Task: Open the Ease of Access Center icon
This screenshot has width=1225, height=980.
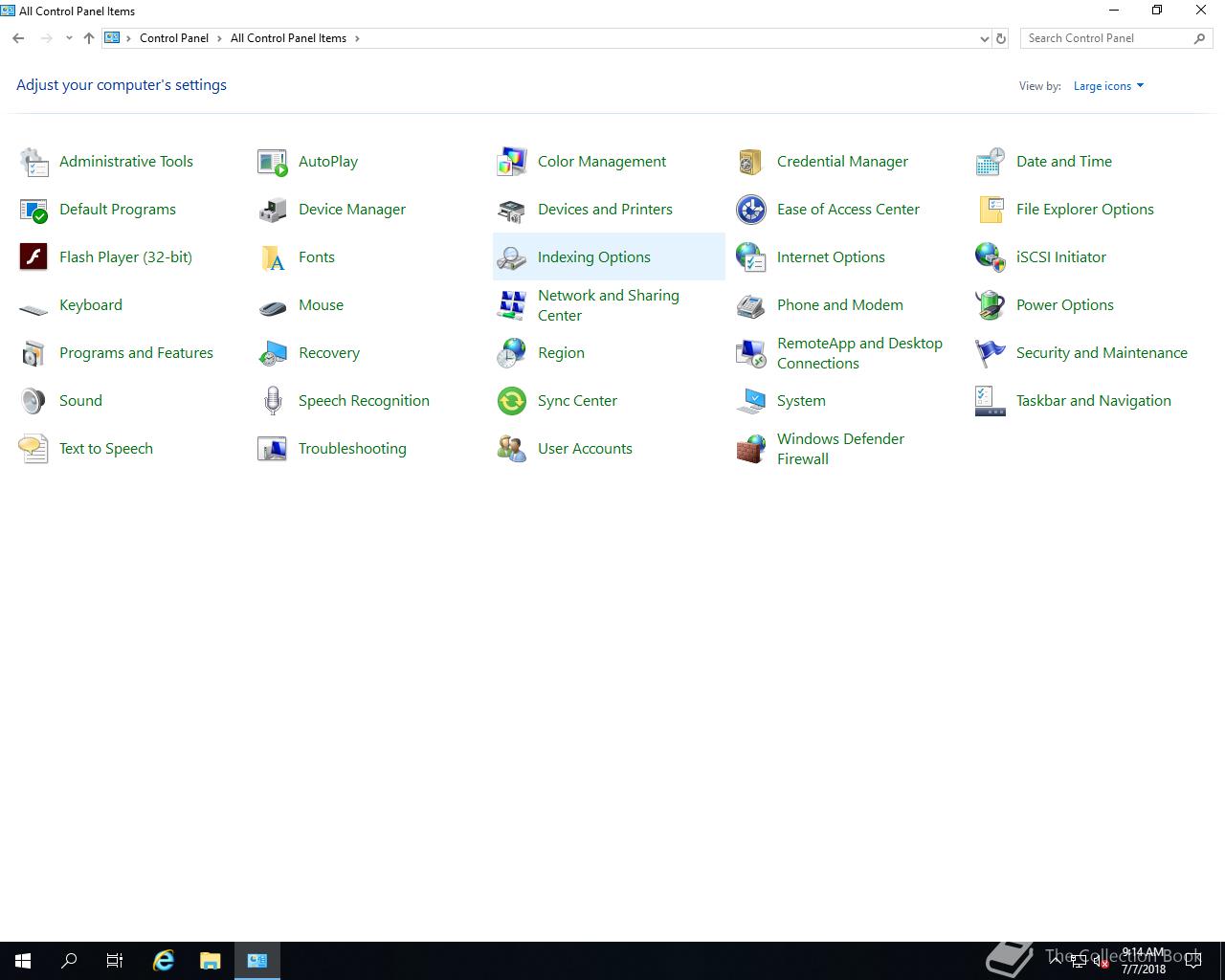Action: (751, 210)
